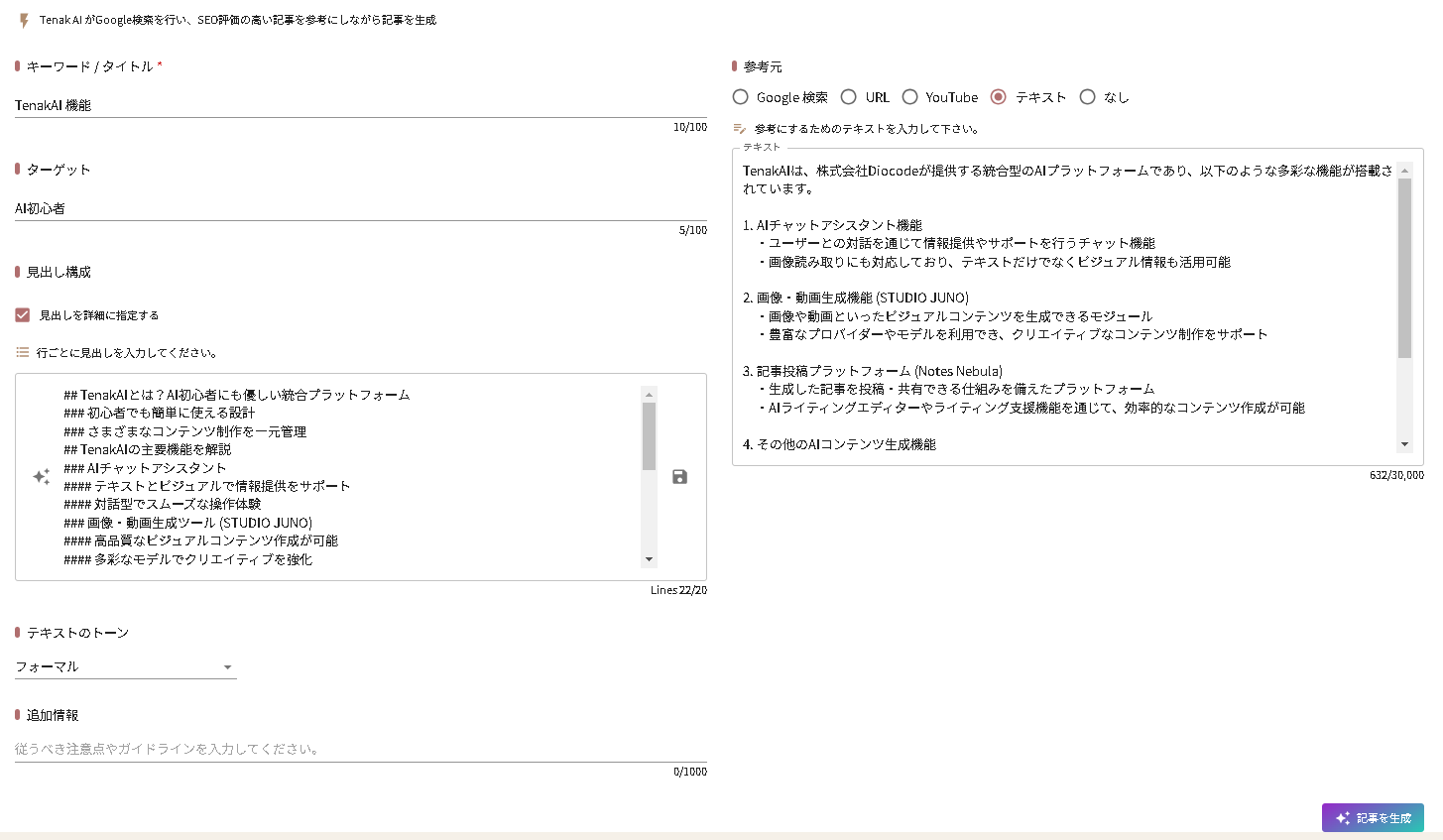
Task: Focus the ターゲット field containing AI初心者
Action: click(361, 208)
